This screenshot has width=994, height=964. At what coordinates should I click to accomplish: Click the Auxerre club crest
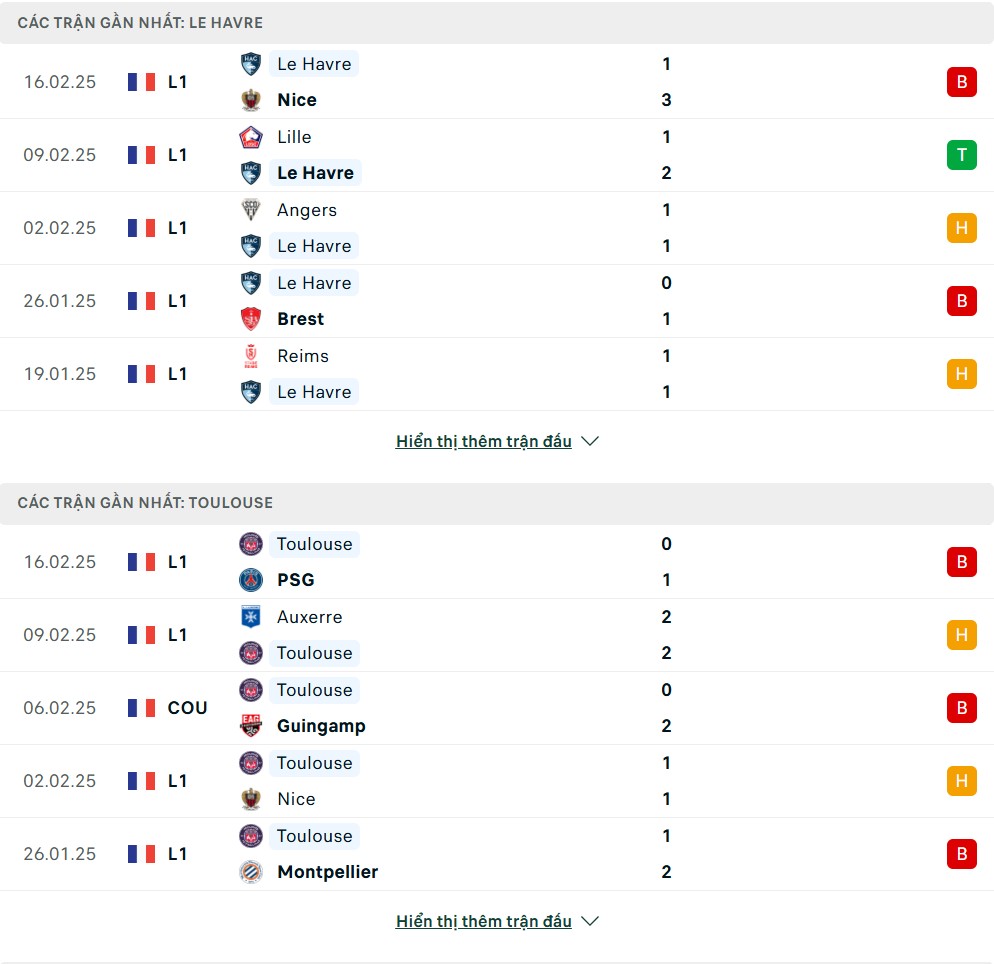(251, 617)
